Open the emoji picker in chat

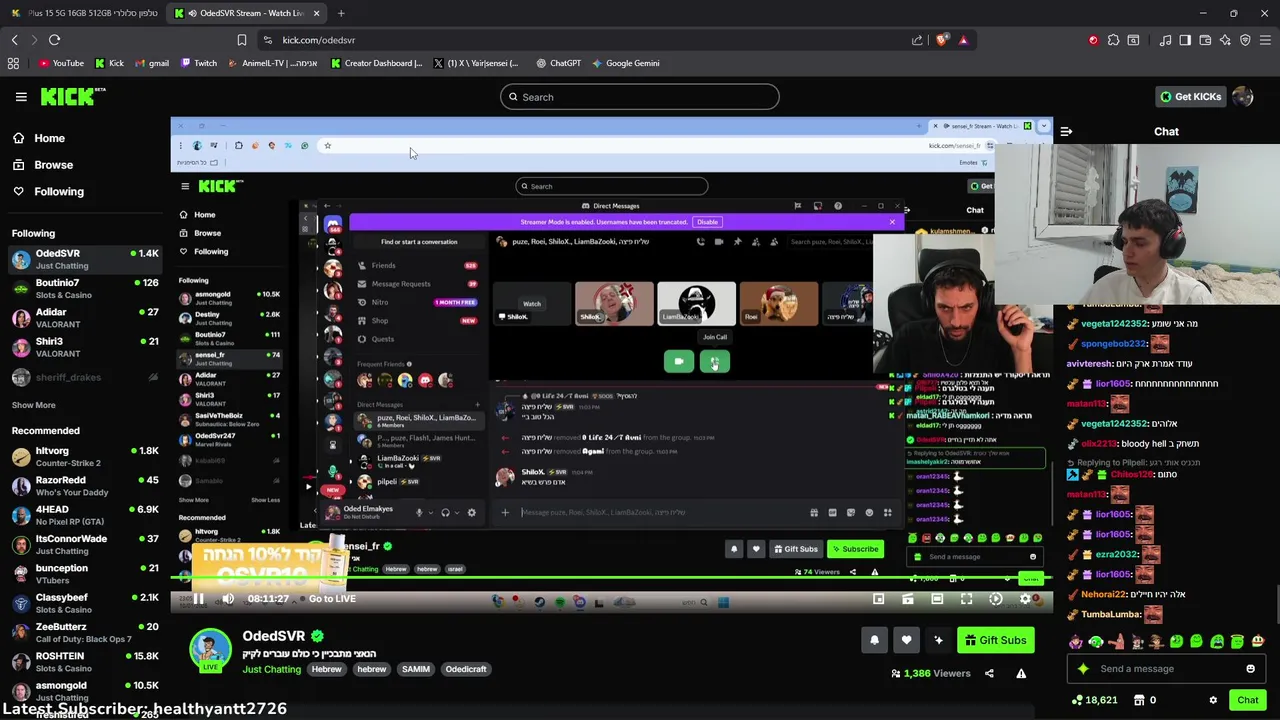1250,669
